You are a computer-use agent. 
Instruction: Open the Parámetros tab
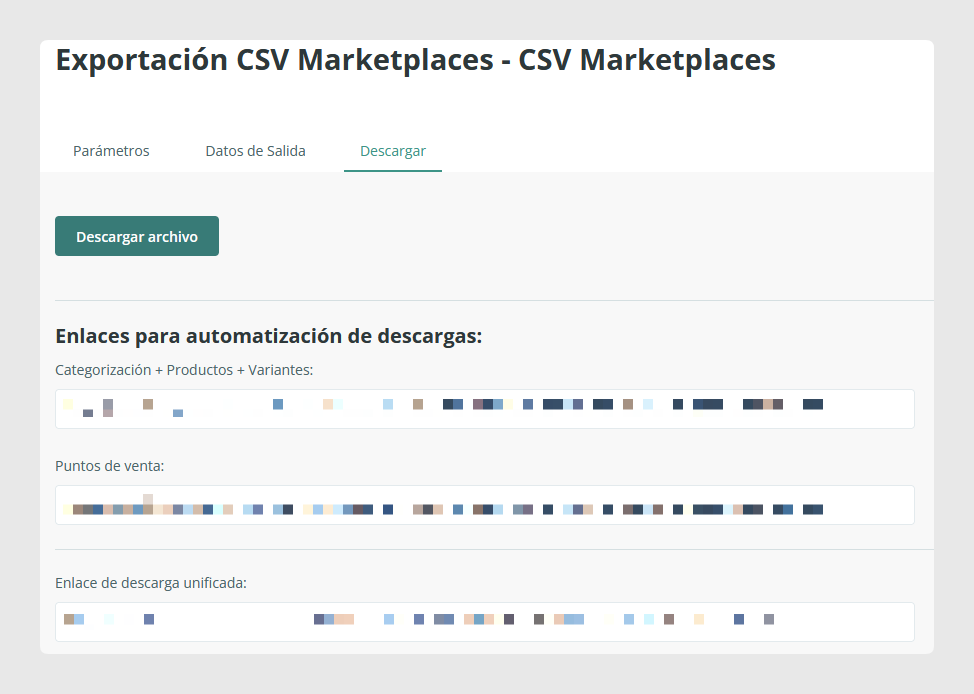111,151
